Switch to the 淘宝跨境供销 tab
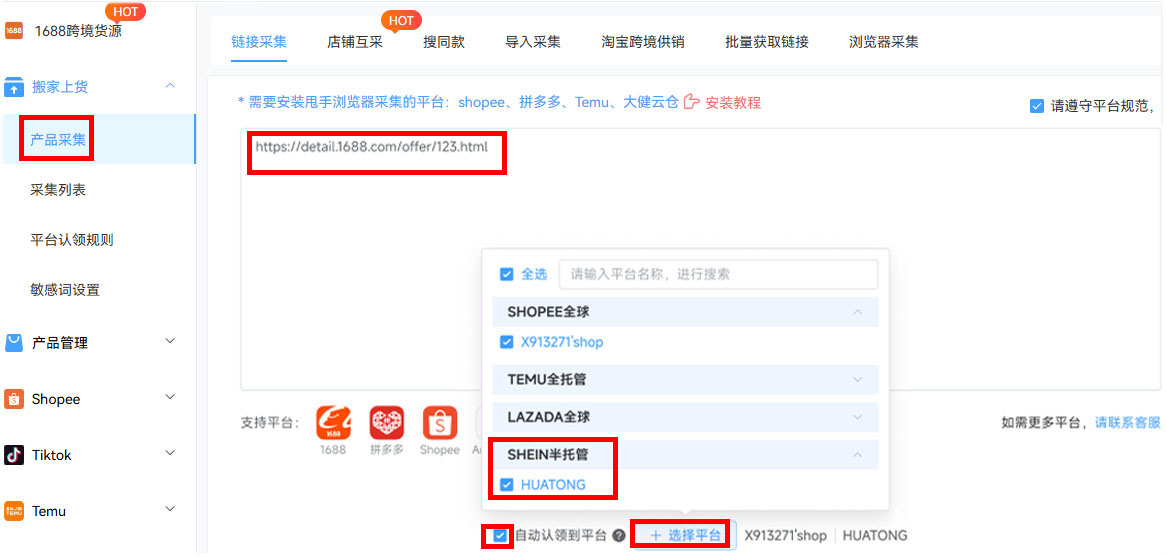Viewport: 1166px width, 556px height. pos(642,42)
